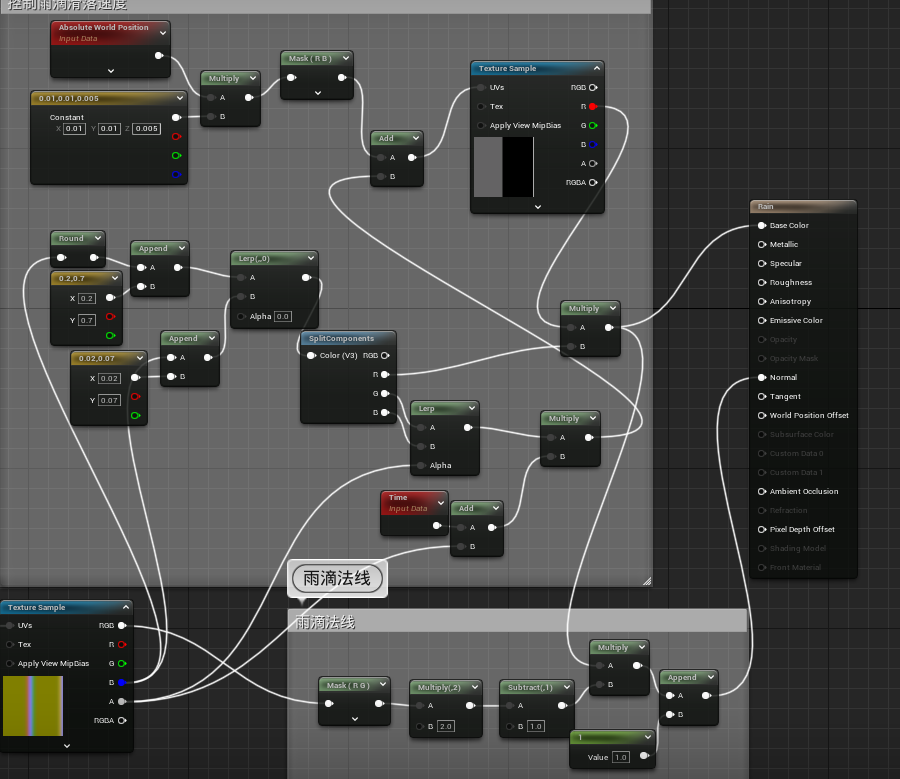Click the Metallic input pin
The image size is (900, 779).
point(762,244)
